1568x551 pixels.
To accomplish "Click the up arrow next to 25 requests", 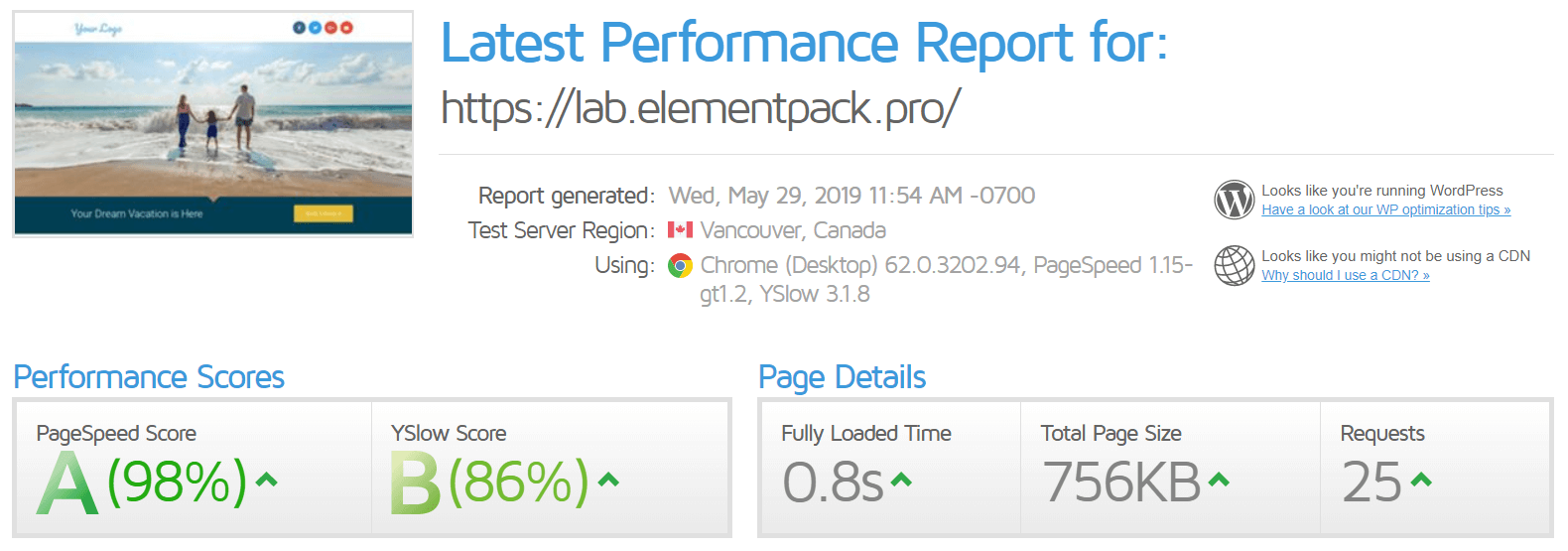I will [1421, 481].
